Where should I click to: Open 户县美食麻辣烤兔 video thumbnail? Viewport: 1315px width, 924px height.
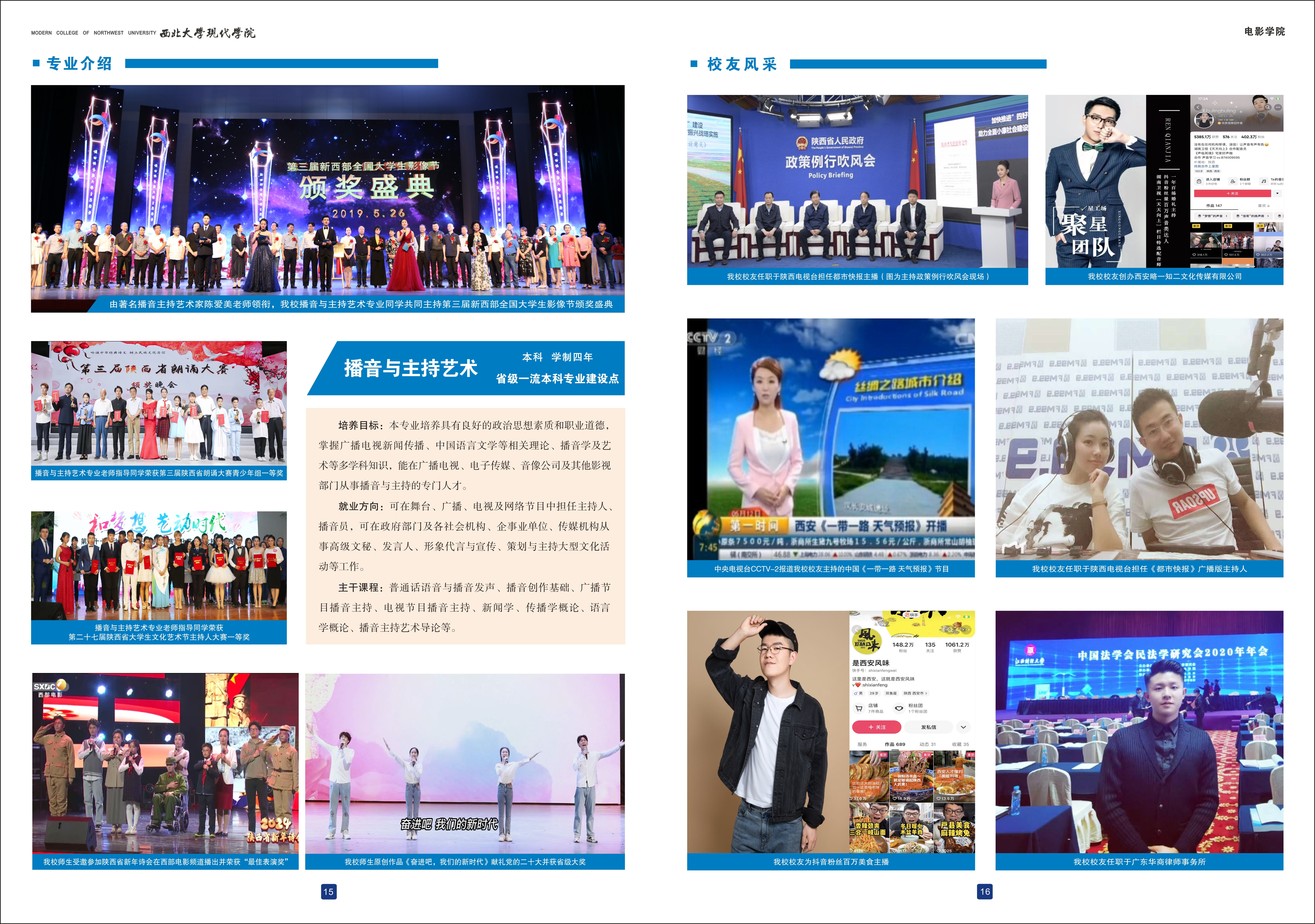(x=954, y=828)
